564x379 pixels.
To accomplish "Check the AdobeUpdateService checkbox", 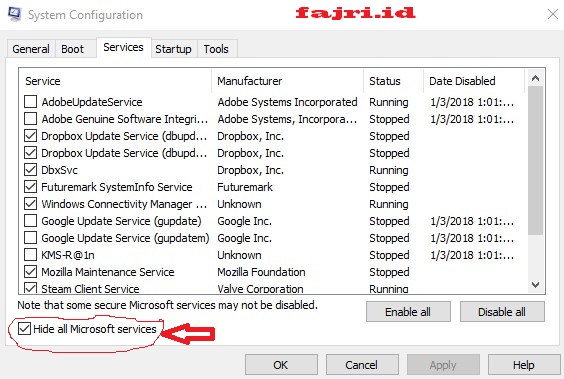I will point(31,102).
